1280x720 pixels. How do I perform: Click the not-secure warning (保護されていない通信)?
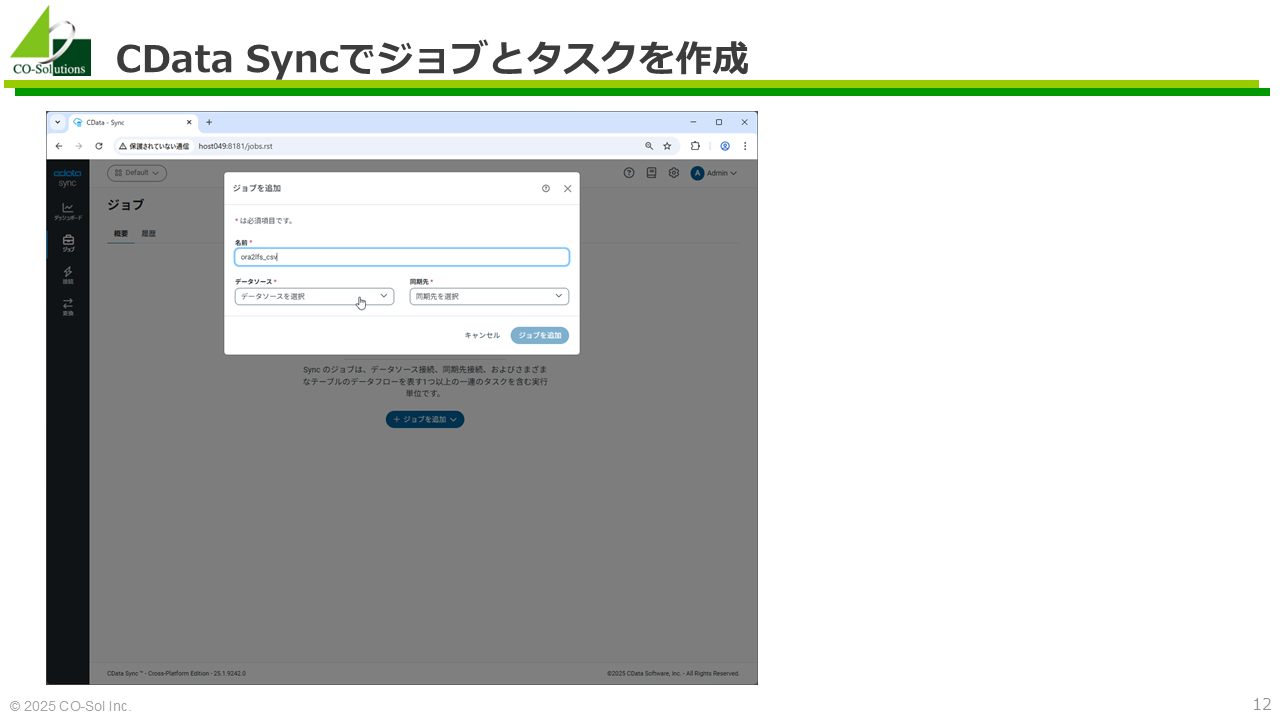pos(154,146)
